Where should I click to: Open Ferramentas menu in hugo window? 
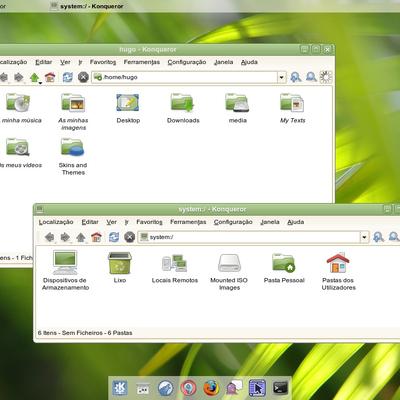click(142, 62)
